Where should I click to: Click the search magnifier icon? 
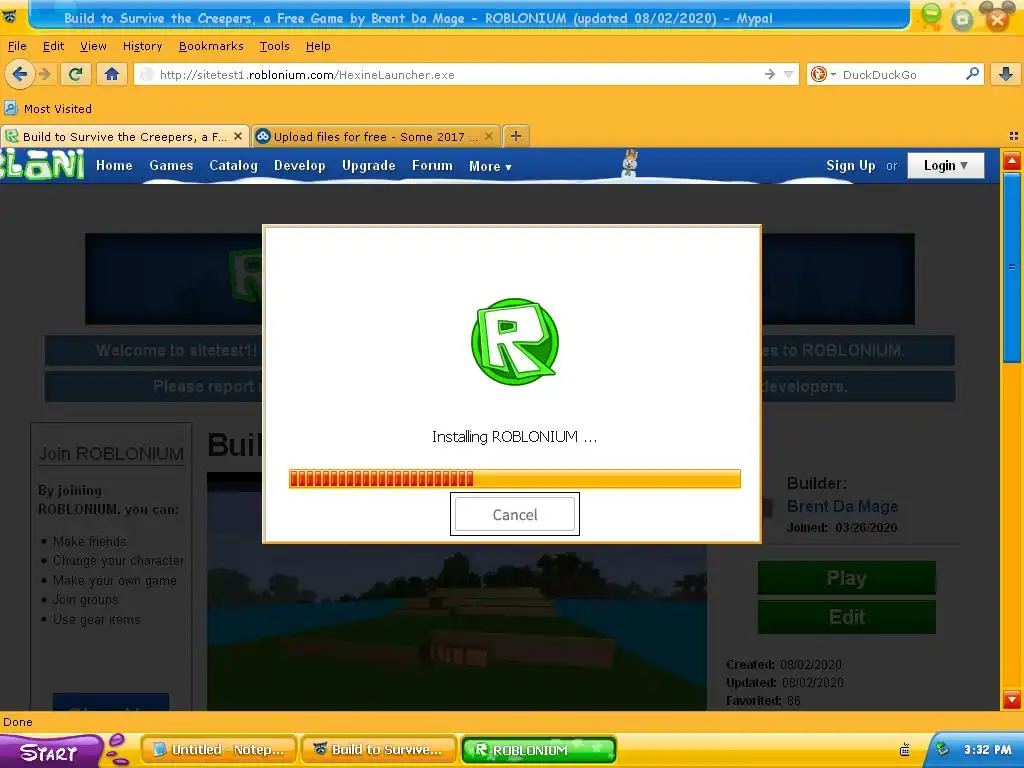click(972, 74)
